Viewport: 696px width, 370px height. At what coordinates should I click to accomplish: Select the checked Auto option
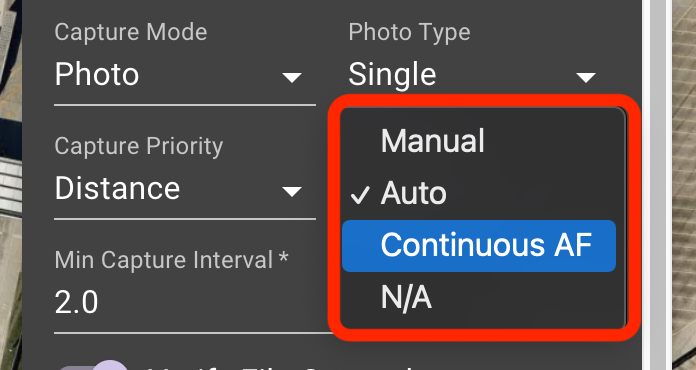tap(478, 193)
